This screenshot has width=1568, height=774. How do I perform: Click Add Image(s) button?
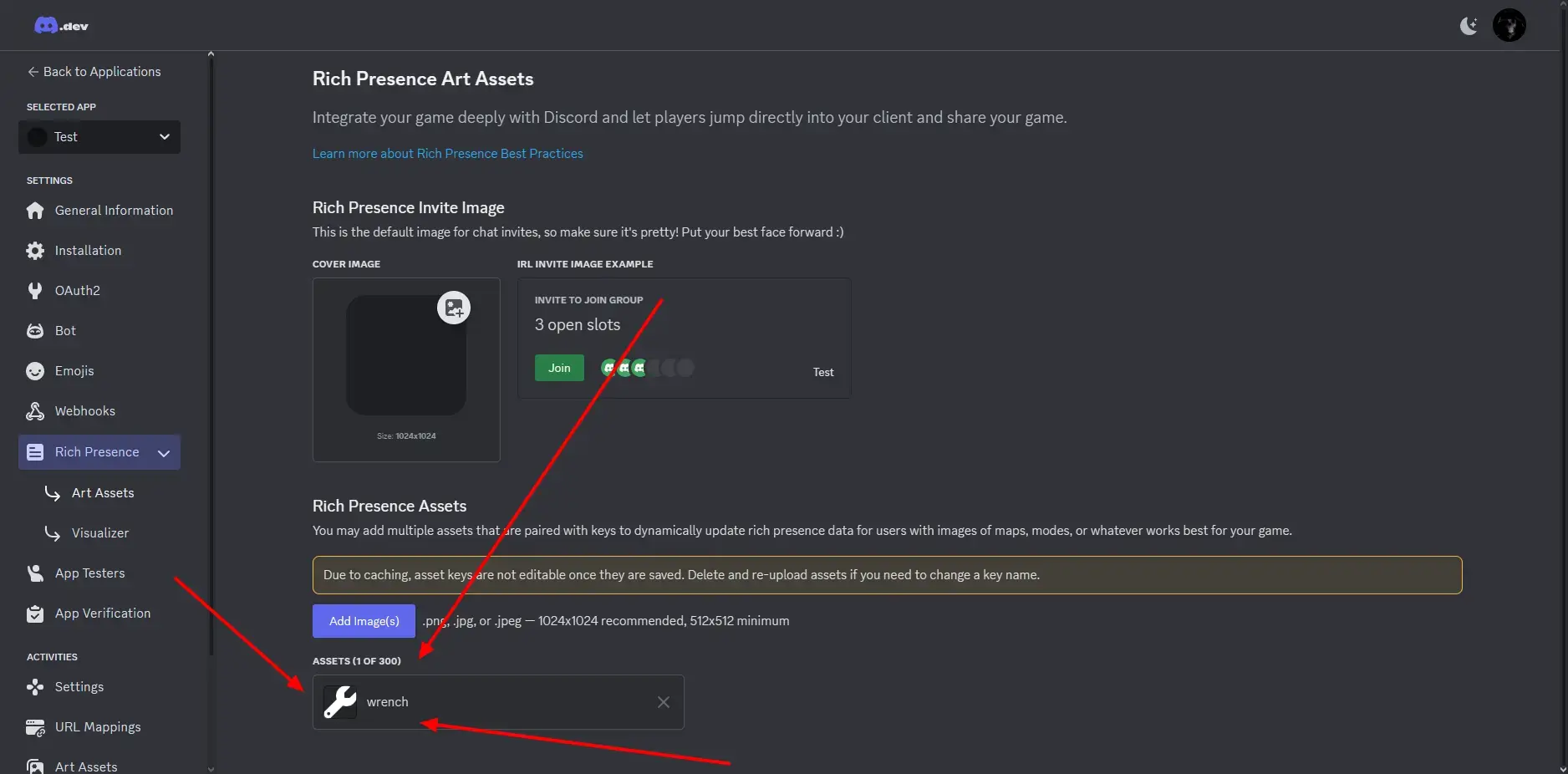[x=364, y=621]
